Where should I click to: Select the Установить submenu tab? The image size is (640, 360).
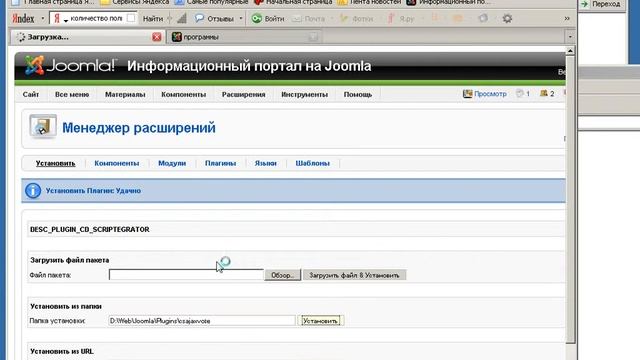(x=56, y=163)
